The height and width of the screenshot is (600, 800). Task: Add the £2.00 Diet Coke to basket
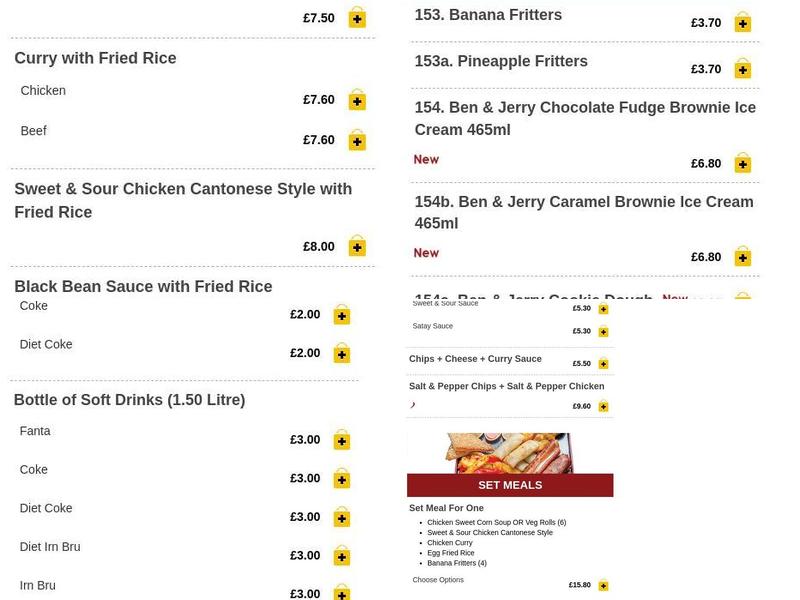tap(342, 353)
